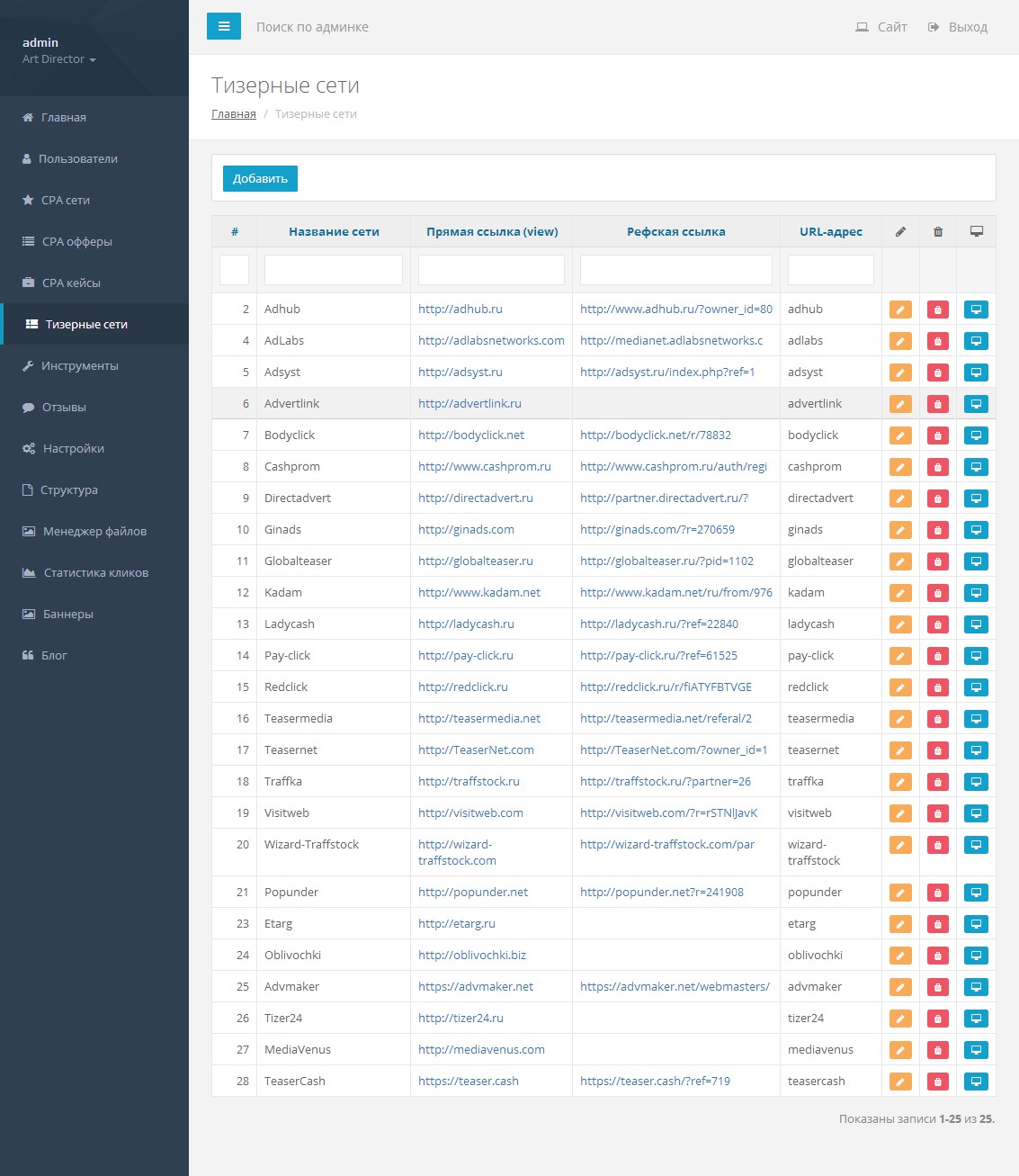
Task: Open Статистика кликов menu item
Action: (x=94, y=572)
